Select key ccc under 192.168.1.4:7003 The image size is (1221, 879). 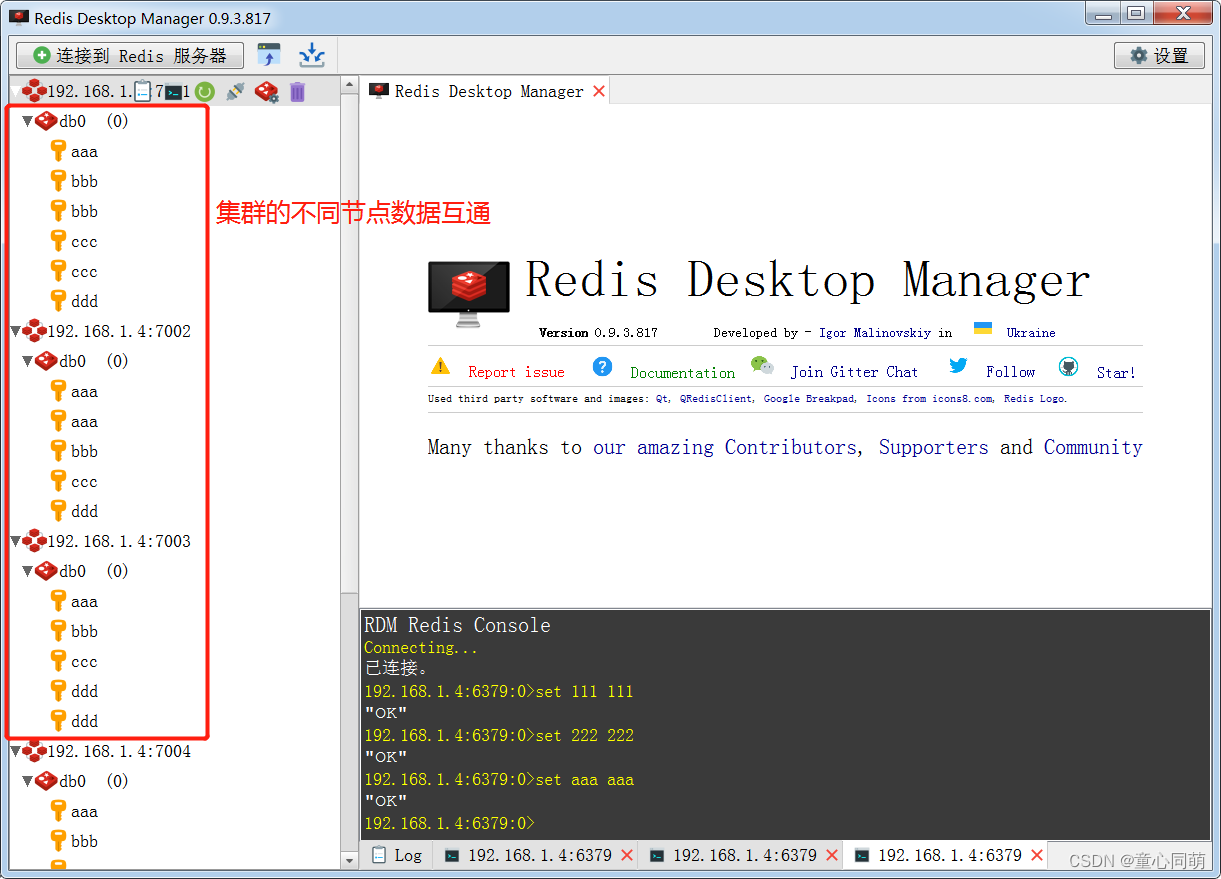84,661
